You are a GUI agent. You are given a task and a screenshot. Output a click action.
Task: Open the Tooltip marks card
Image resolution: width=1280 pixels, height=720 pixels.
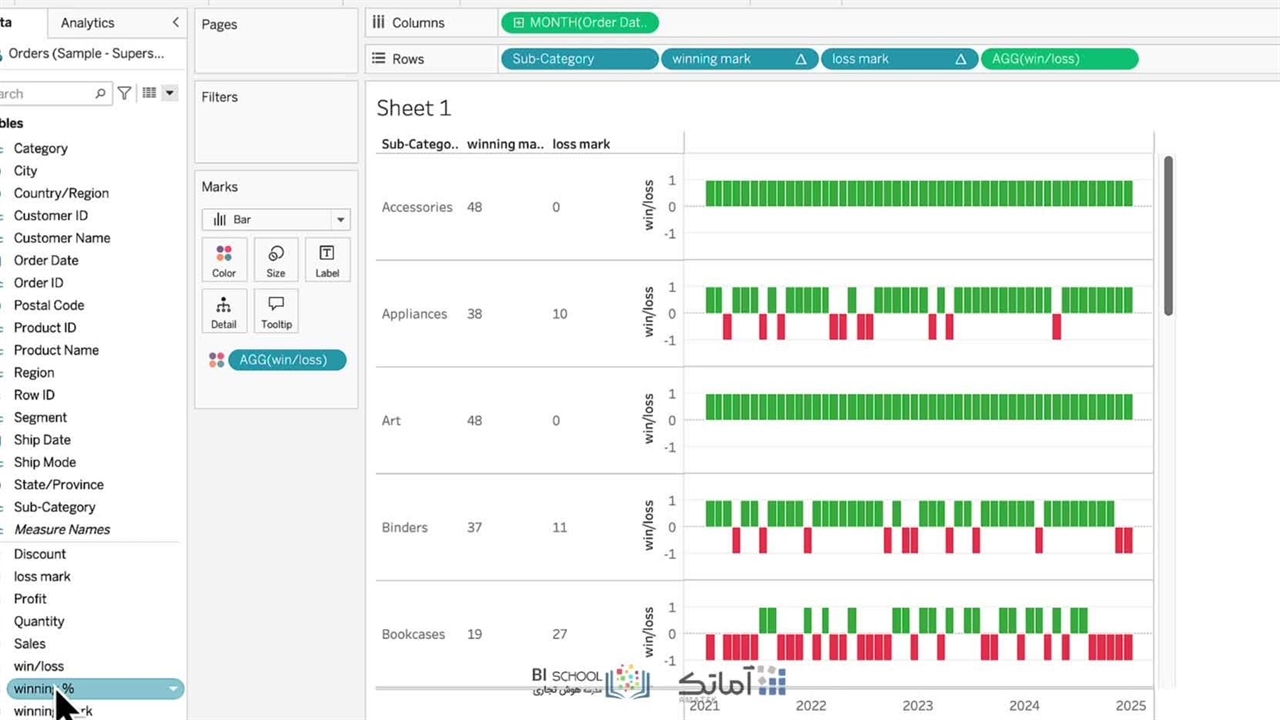click(x=276, y=311)
